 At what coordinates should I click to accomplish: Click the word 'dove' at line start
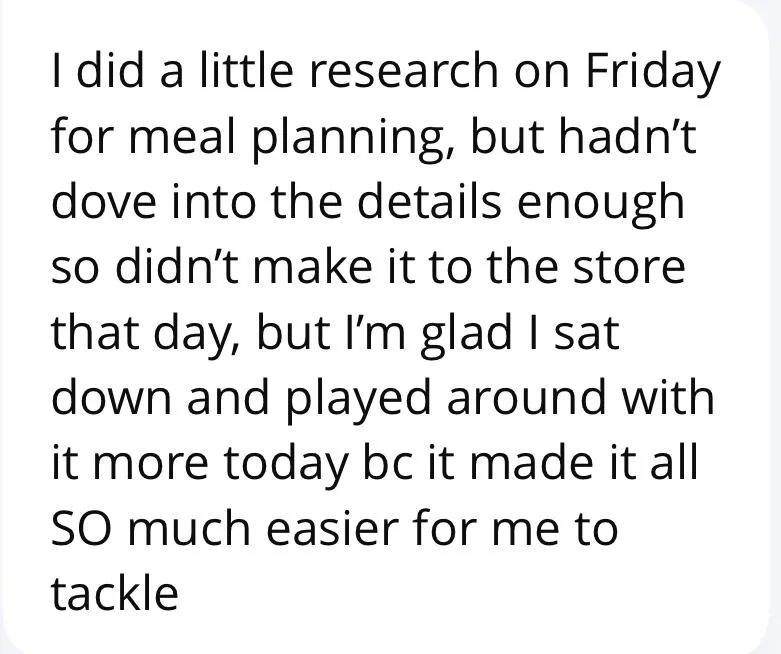(103, 201)
